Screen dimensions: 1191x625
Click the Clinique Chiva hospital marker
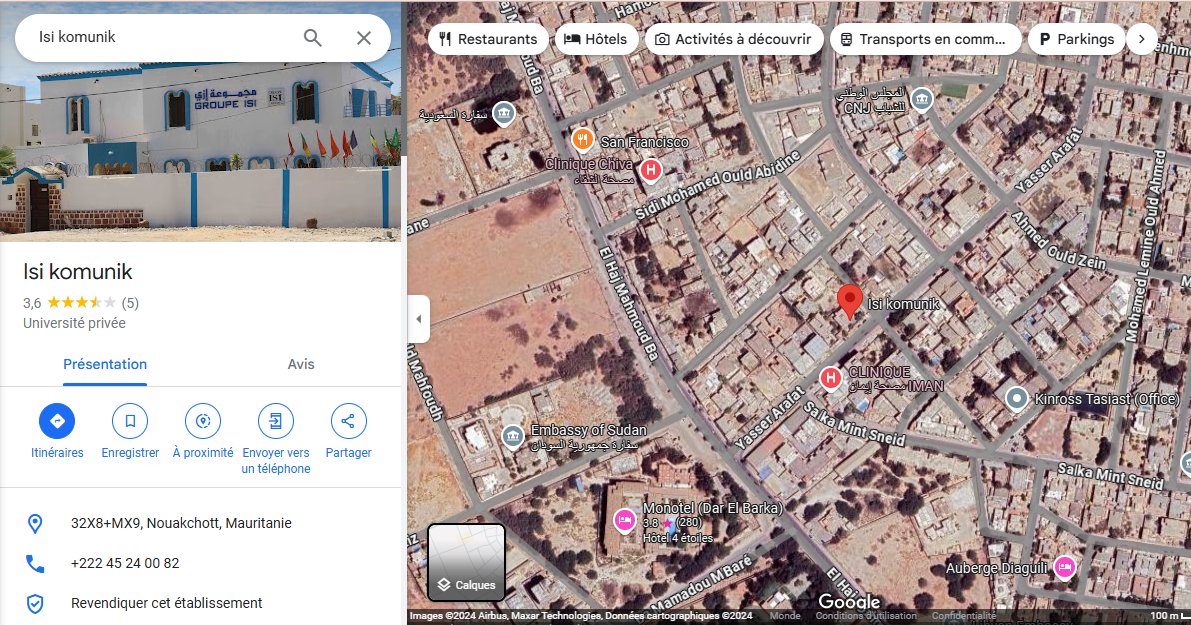pyautogui.click(x=650, y=171)
